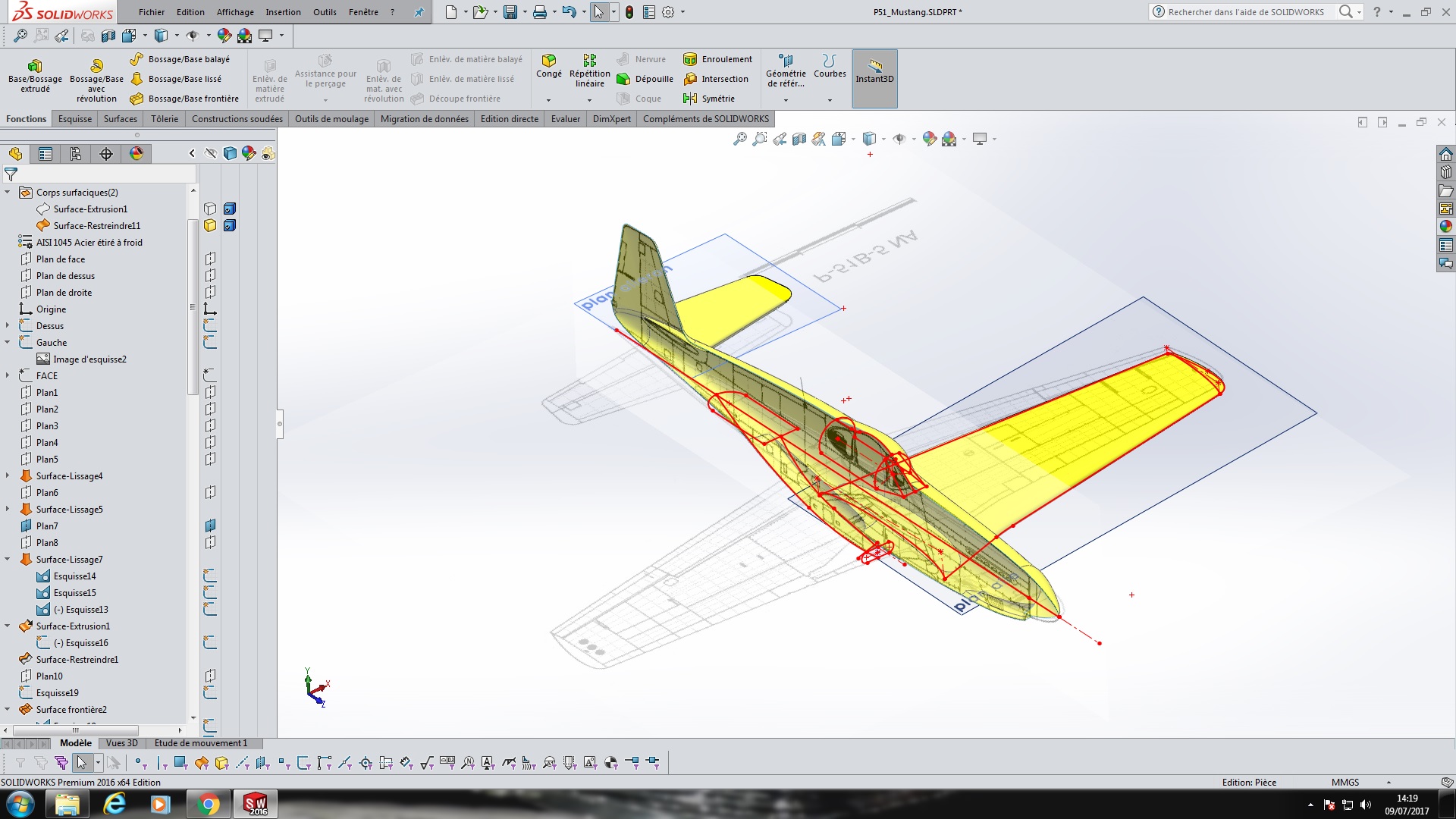Open PropertyManager tab icon

pyautogui.click(x=45, y=154)
